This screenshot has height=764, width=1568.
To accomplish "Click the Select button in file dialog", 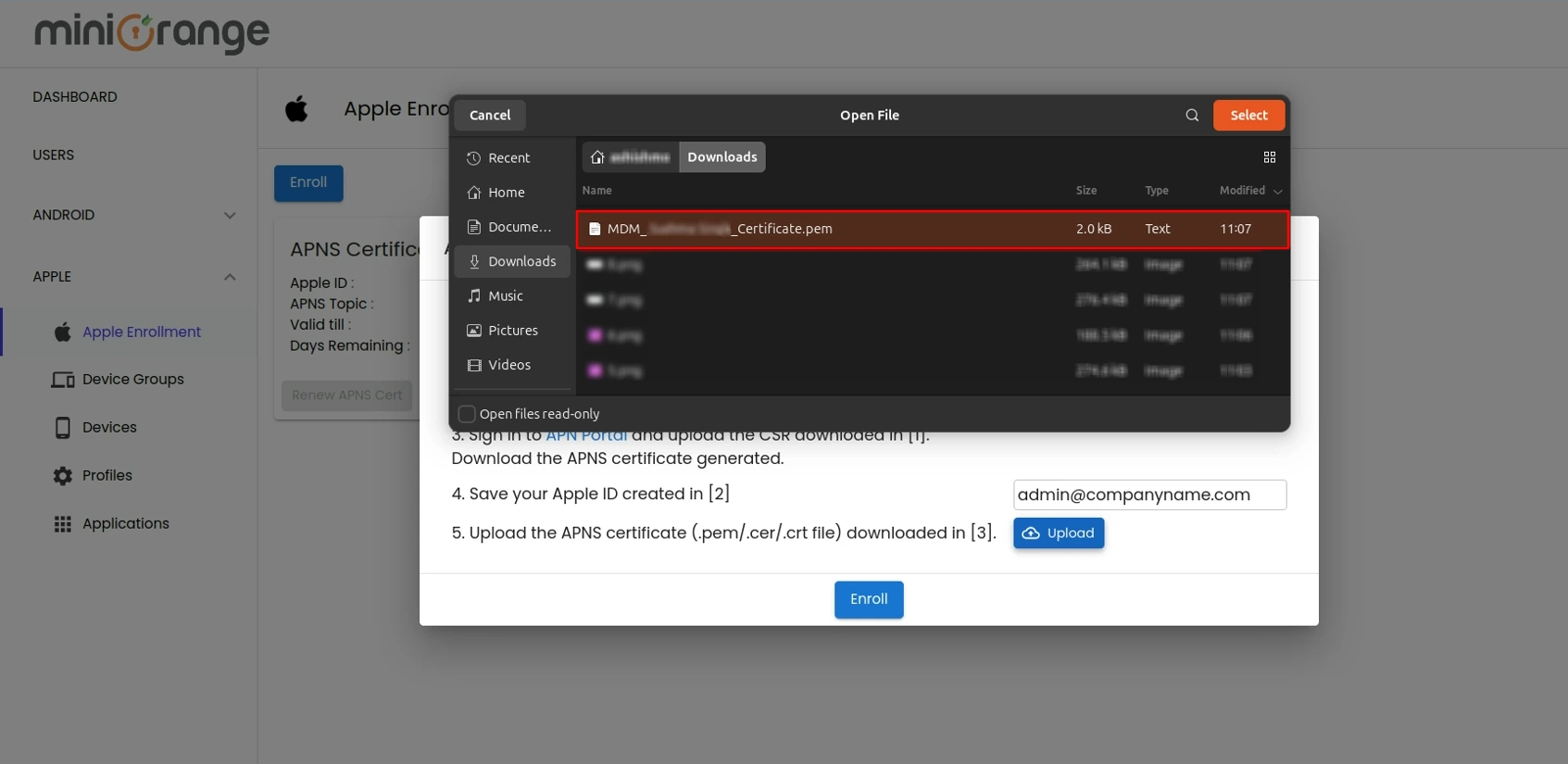I will 1248,115.
